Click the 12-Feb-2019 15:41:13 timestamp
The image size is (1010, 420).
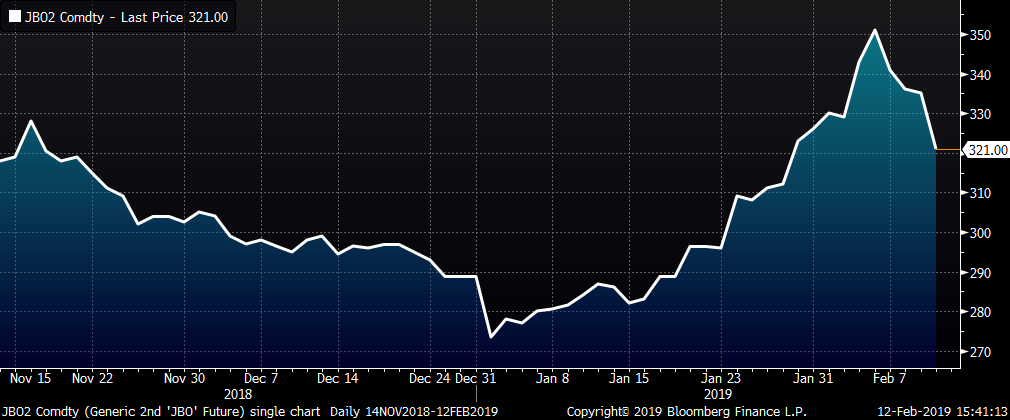(x=942, y=411)
